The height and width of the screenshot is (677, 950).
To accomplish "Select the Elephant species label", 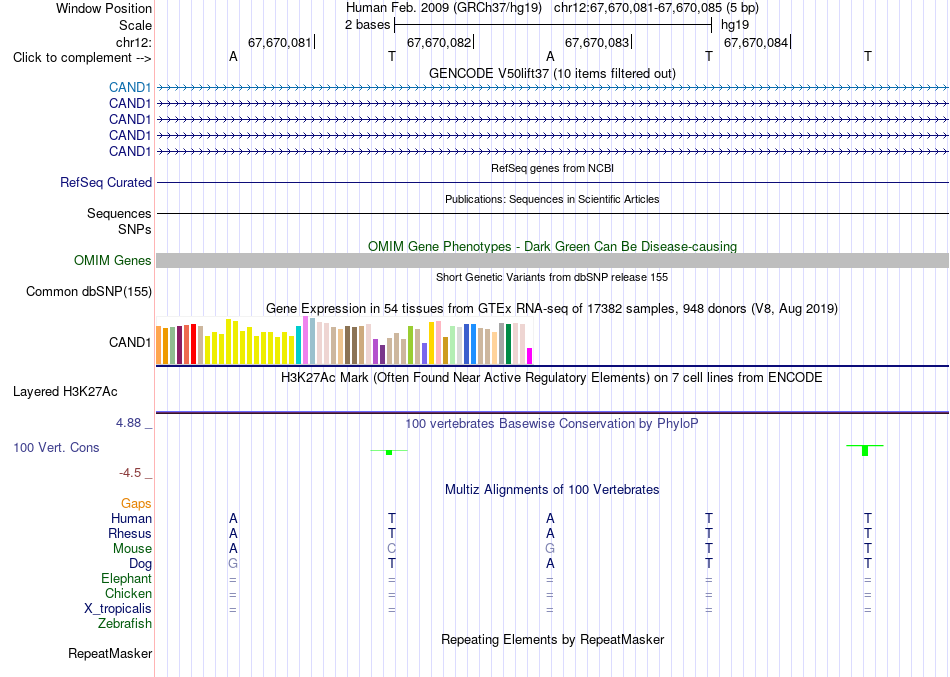I will [x=126, y=578].
